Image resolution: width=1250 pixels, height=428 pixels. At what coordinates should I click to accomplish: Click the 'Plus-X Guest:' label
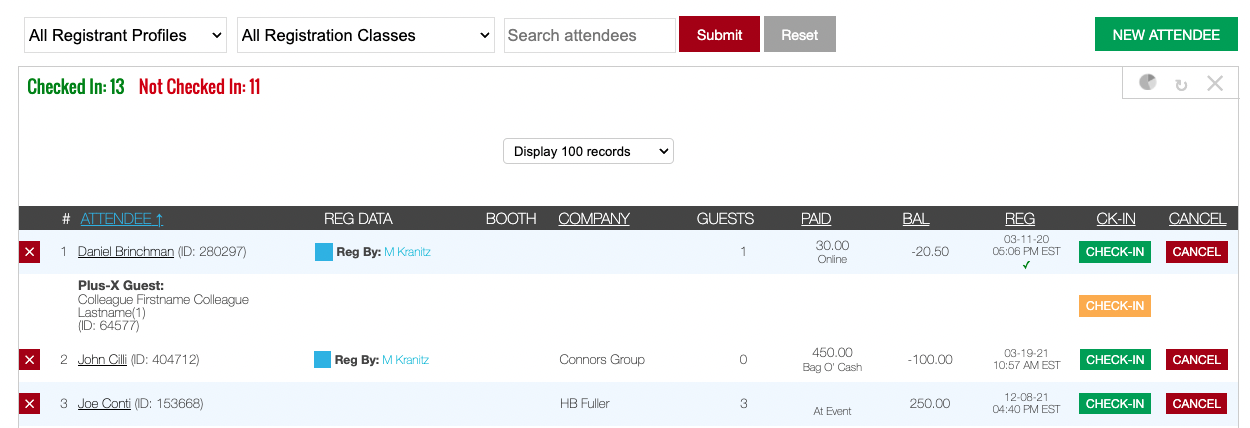pos(120,286)
